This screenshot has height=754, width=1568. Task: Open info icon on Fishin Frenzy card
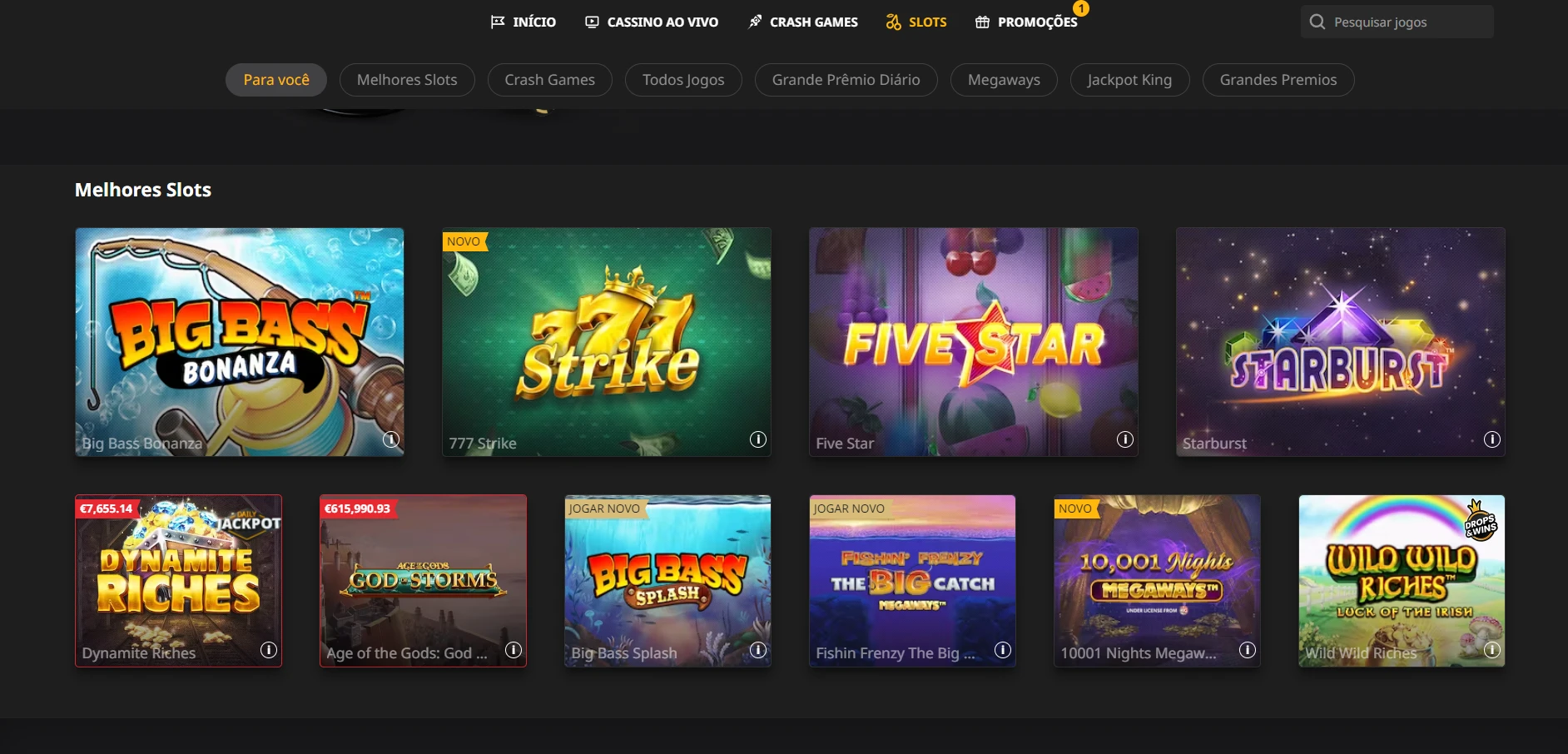click(x=1003, y=650)
